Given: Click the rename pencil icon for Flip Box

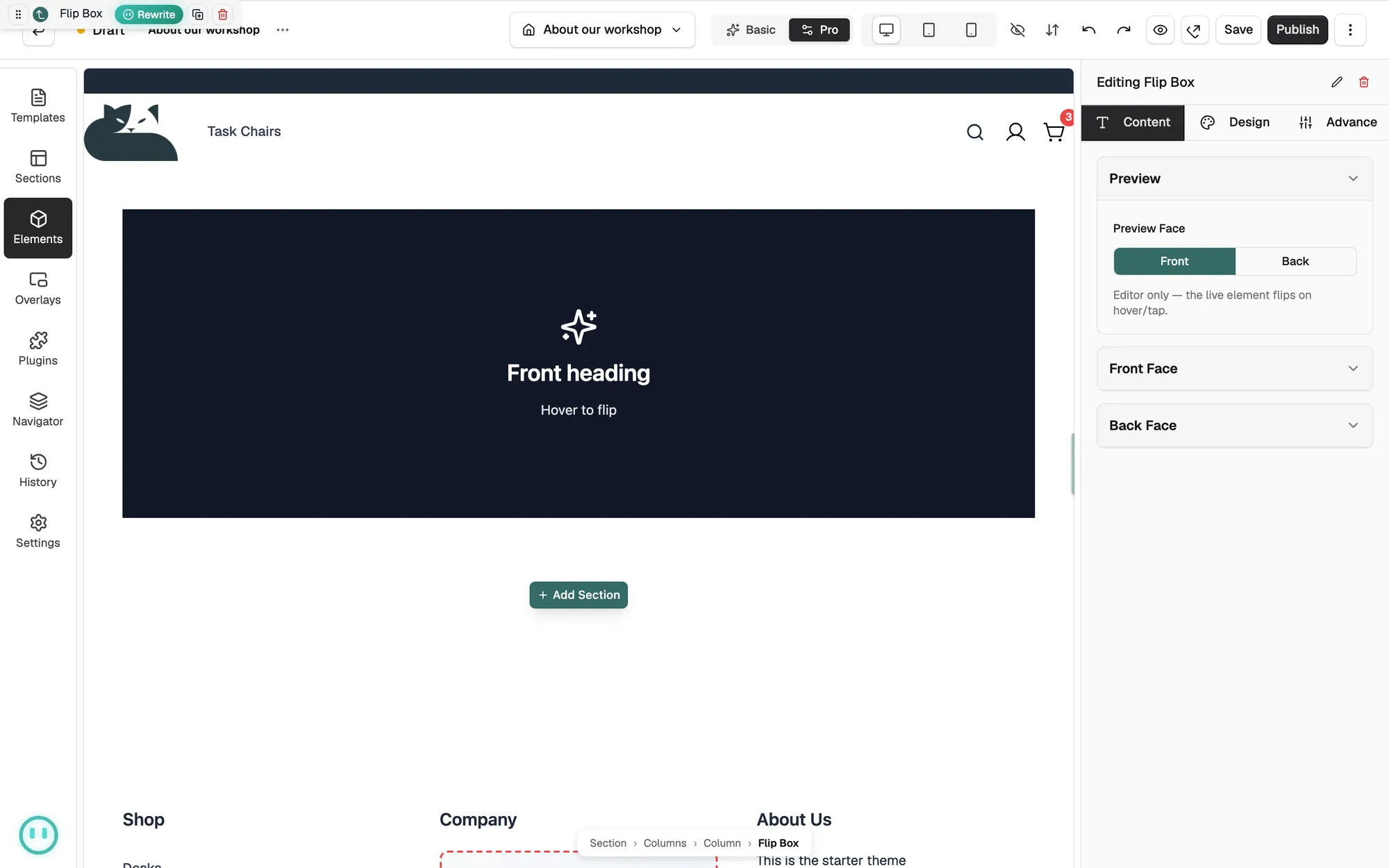Looking at the screenshot, I should coord(1337,82).
